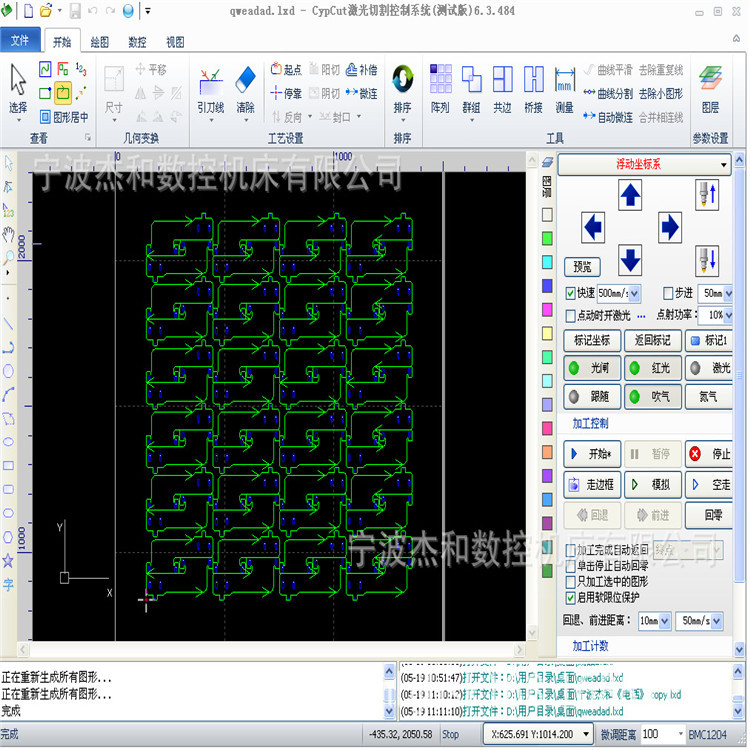Uncheck the 快速 fast speed checkbox
The image size is (750, 750).
tap(571, 293)
